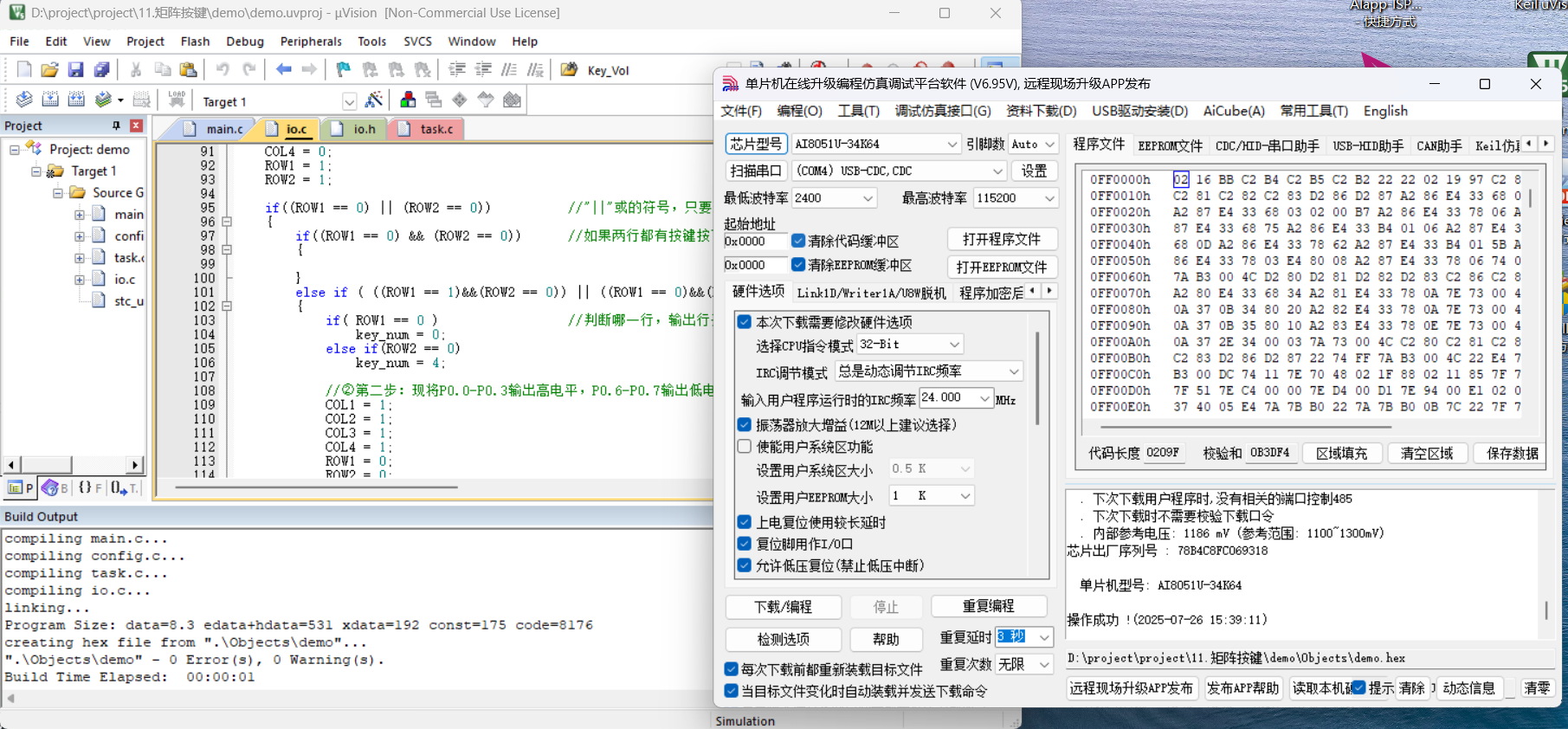Click the Batch Build icon in µVision
1568x729 pixels.
pyautogui.click(x=103, y=100)
